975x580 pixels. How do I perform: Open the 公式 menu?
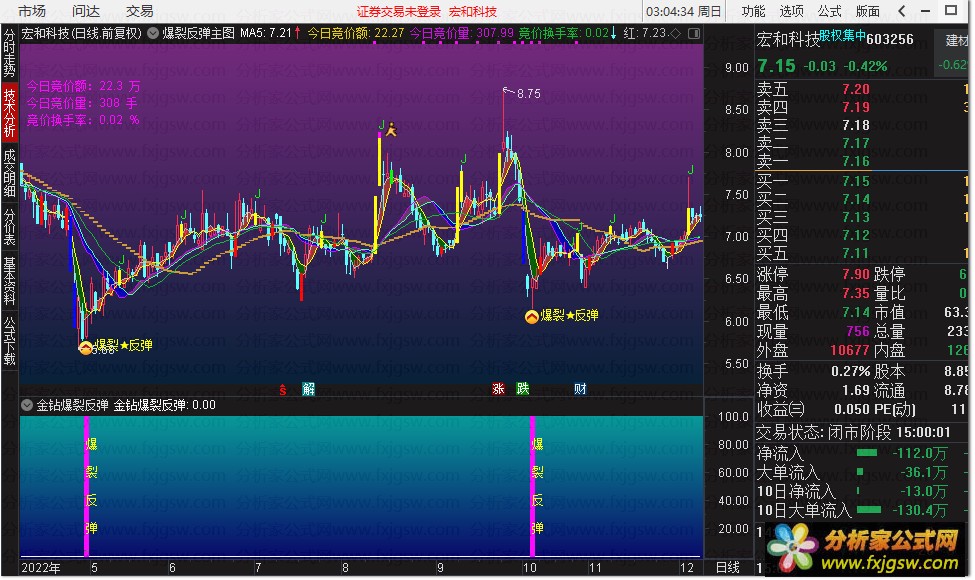[x=829, y=11]
